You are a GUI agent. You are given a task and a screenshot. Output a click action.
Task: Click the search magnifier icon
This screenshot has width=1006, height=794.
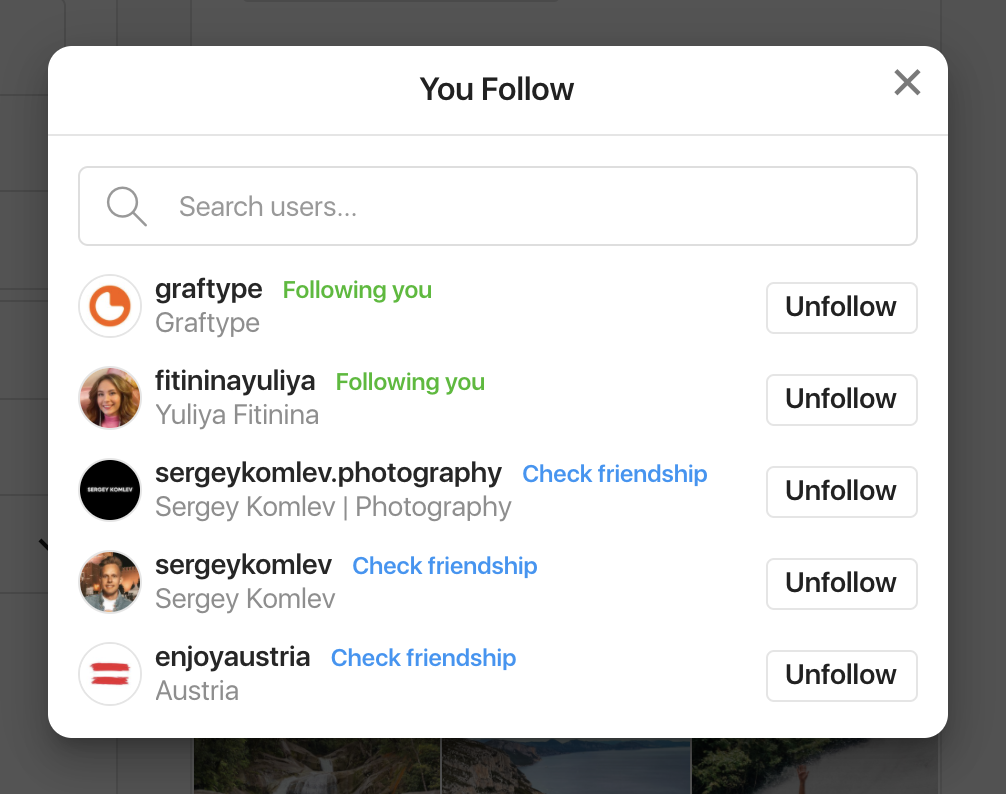(x=126, y=207)
